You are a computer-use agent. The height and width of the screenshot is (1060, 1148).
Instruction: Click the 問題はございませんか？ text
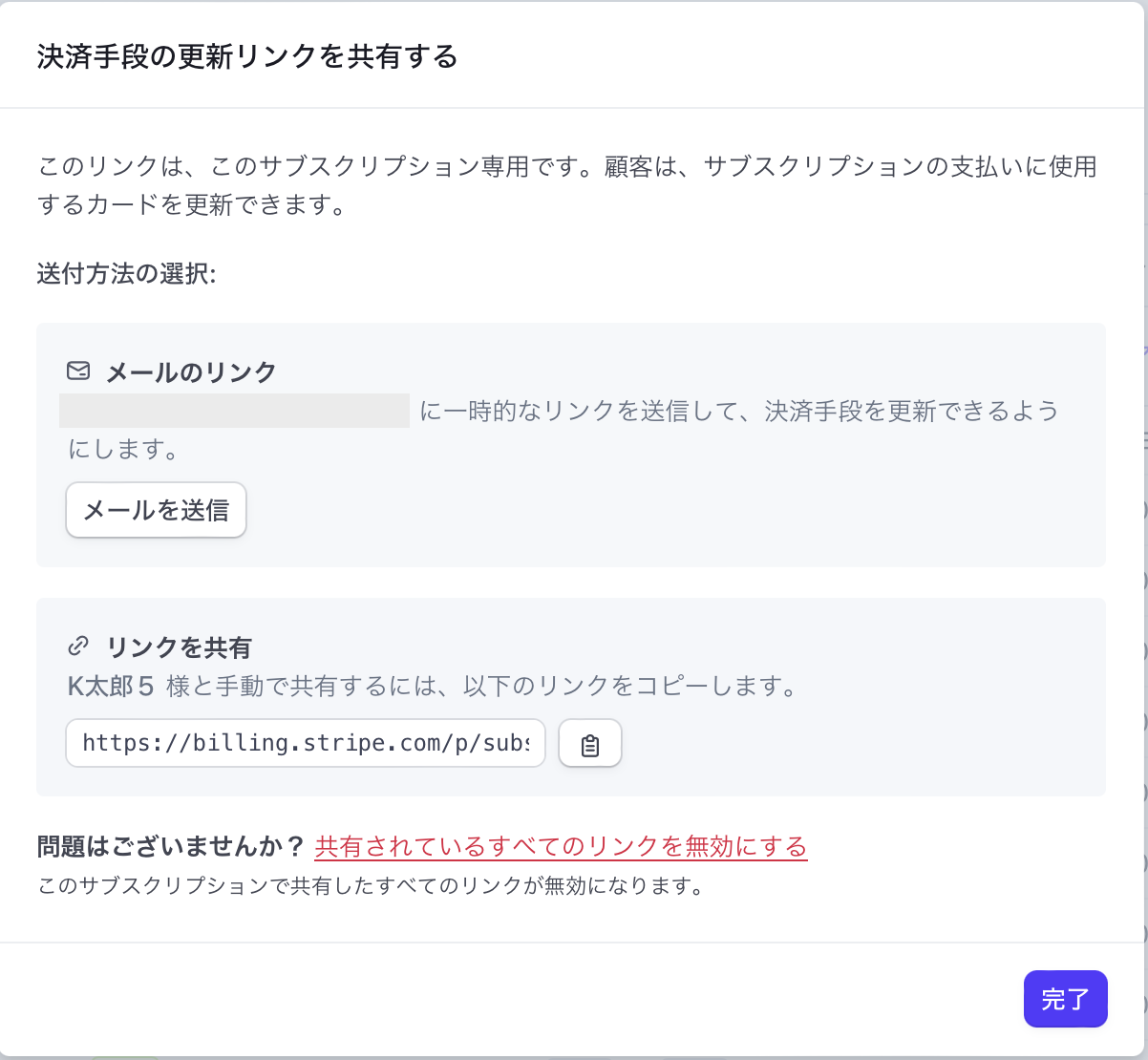170,847
